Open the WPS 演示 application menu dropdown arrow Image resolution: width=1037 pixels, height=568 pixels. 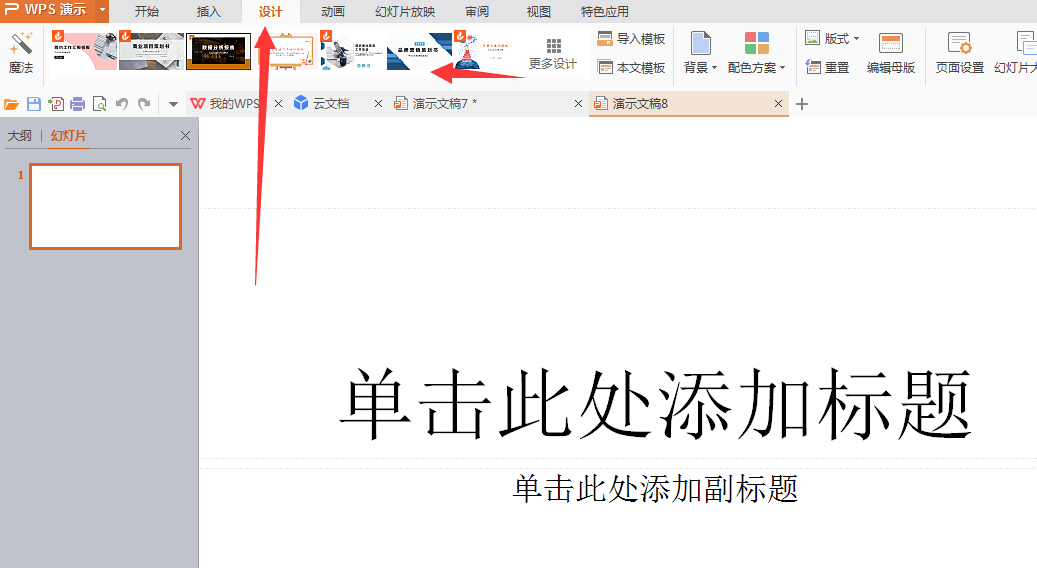click(x=103, y=10)
